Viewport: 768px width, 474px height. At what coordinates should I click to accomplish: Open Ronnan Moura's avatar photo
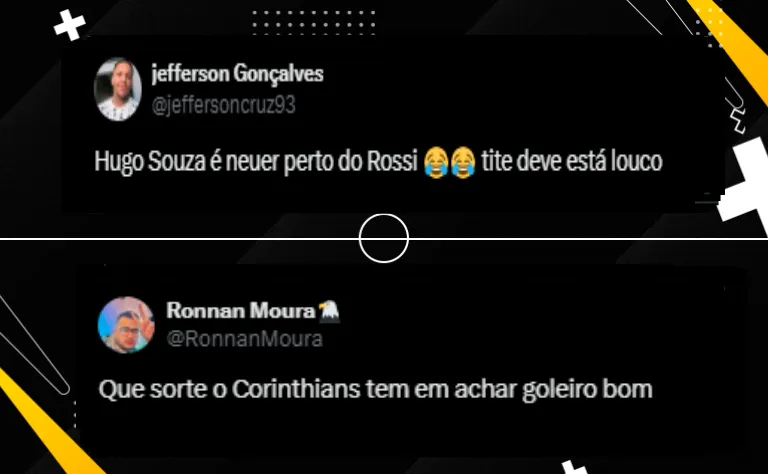click(126, 325)
